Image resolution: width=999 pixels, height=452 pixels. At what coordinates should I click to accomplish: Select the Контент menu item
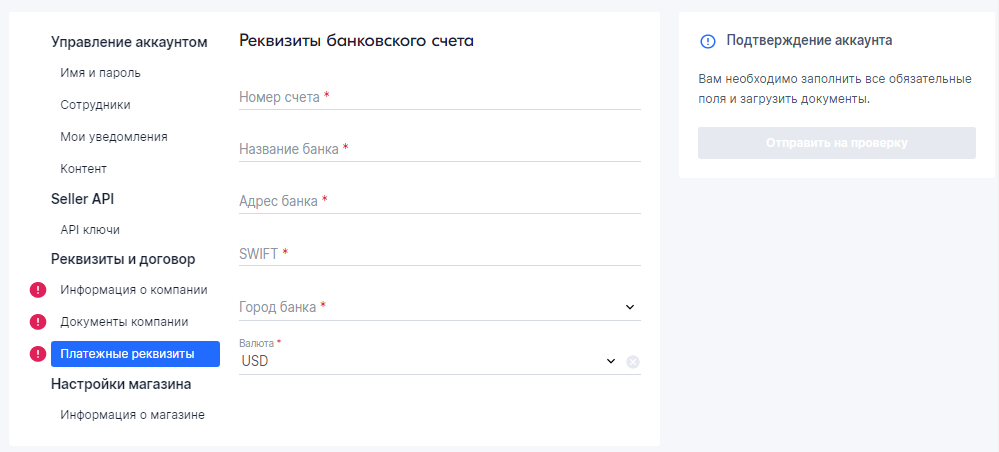click(x=83, y=169)
